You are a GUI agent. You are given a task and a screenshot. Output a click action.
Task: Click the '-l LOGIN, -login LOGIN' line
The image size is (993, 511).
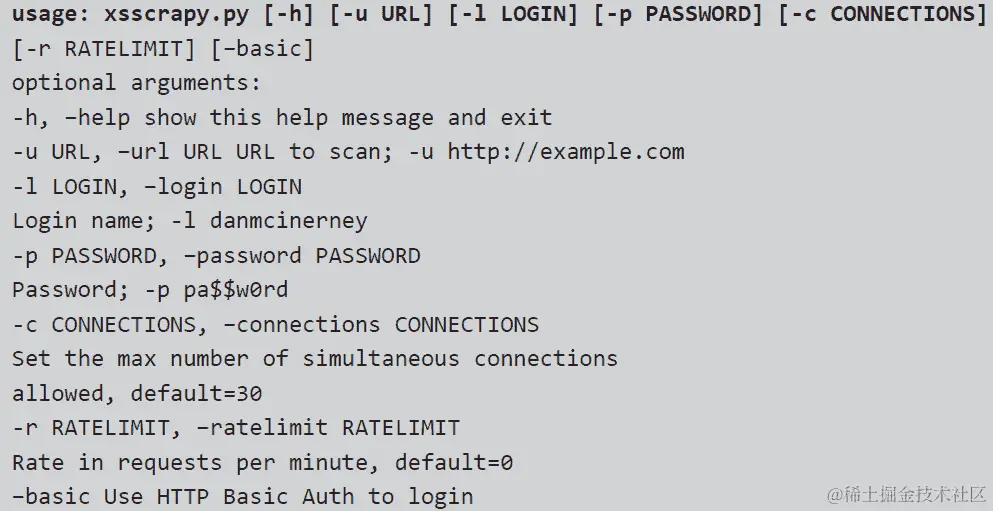157,187
